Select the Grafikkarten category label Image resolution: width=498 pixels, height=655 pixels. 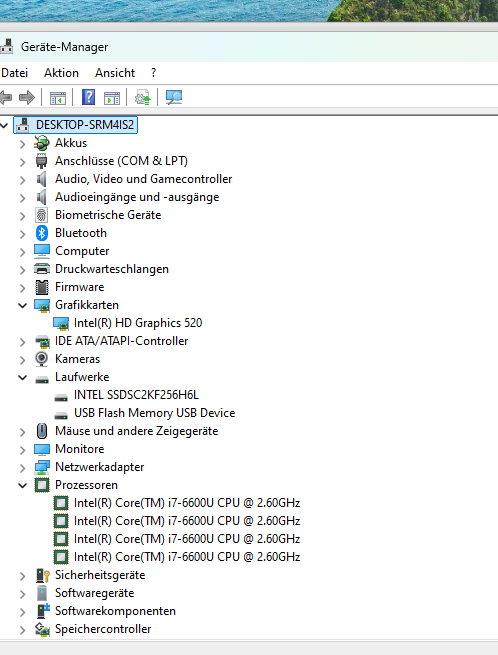click(86, 305)
